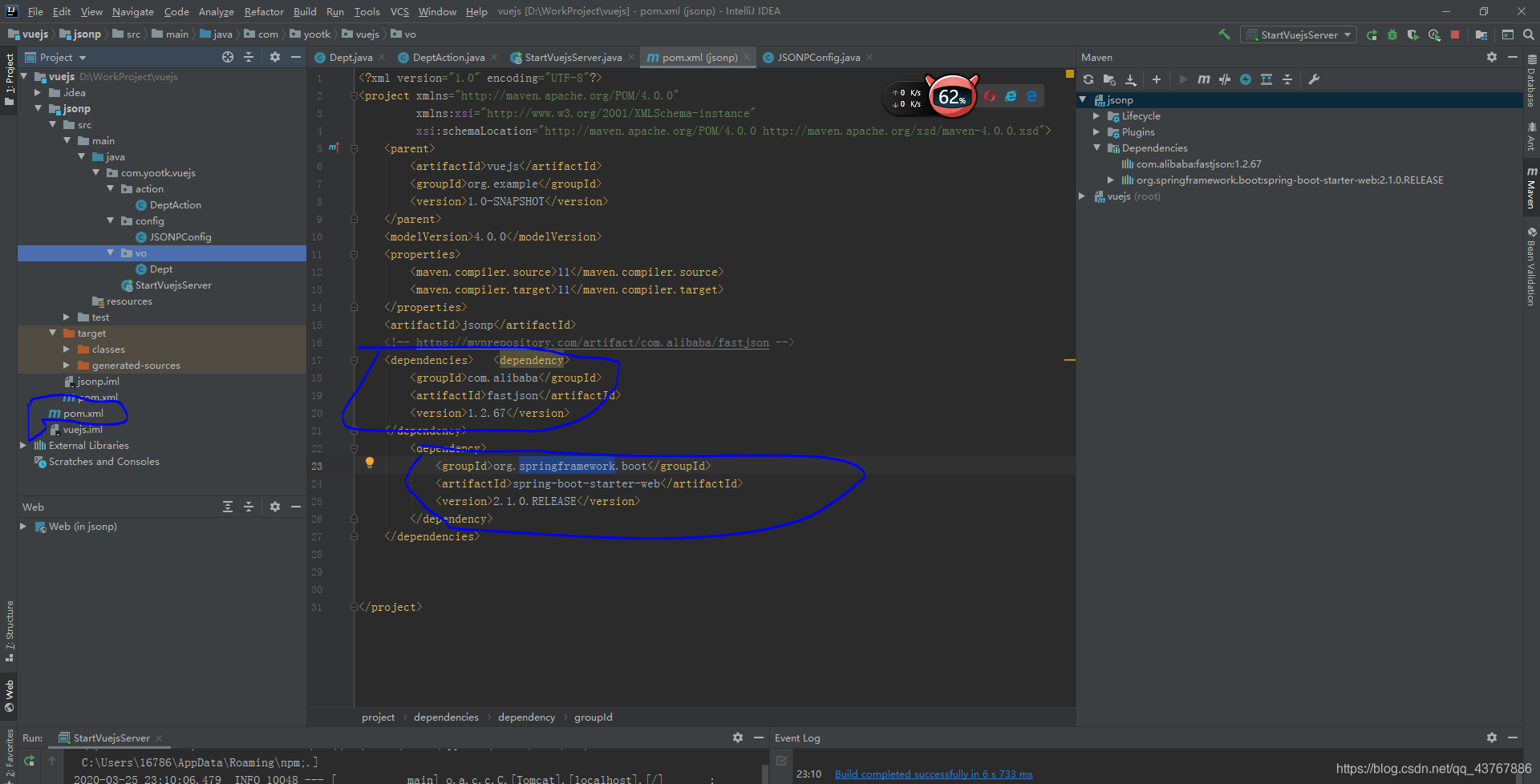Open Project panel gear settings
Viewport: 1540px width, 784px height.
tap(275, 57)
